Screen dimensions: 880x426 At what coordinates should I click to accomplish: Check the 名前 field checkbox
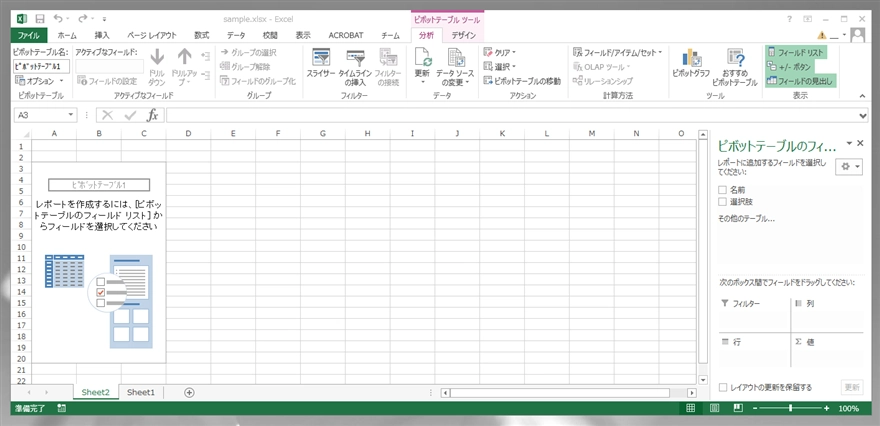tap(722, 190)
